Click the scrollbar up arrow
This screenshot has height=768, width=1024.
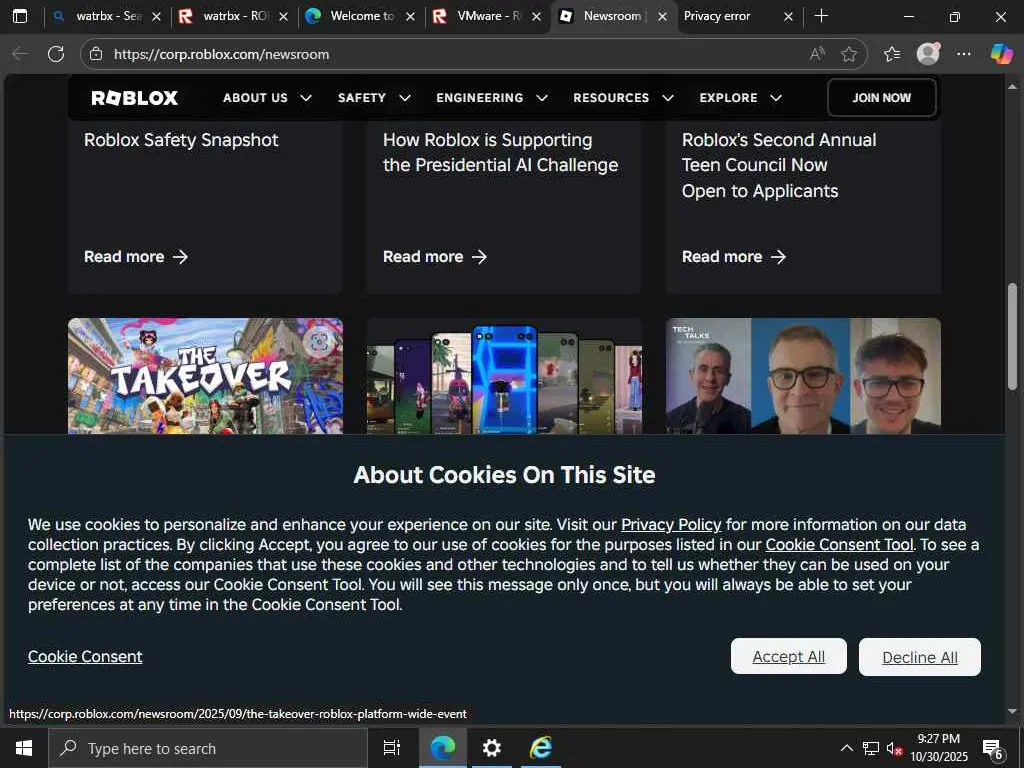click(x=1012, y=86)
